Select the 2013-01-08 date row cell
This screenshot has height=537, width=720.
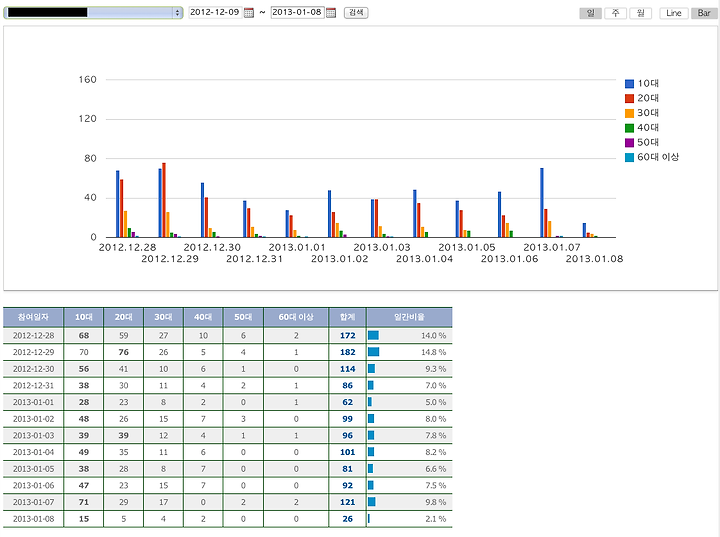click(x=33, y=519)
